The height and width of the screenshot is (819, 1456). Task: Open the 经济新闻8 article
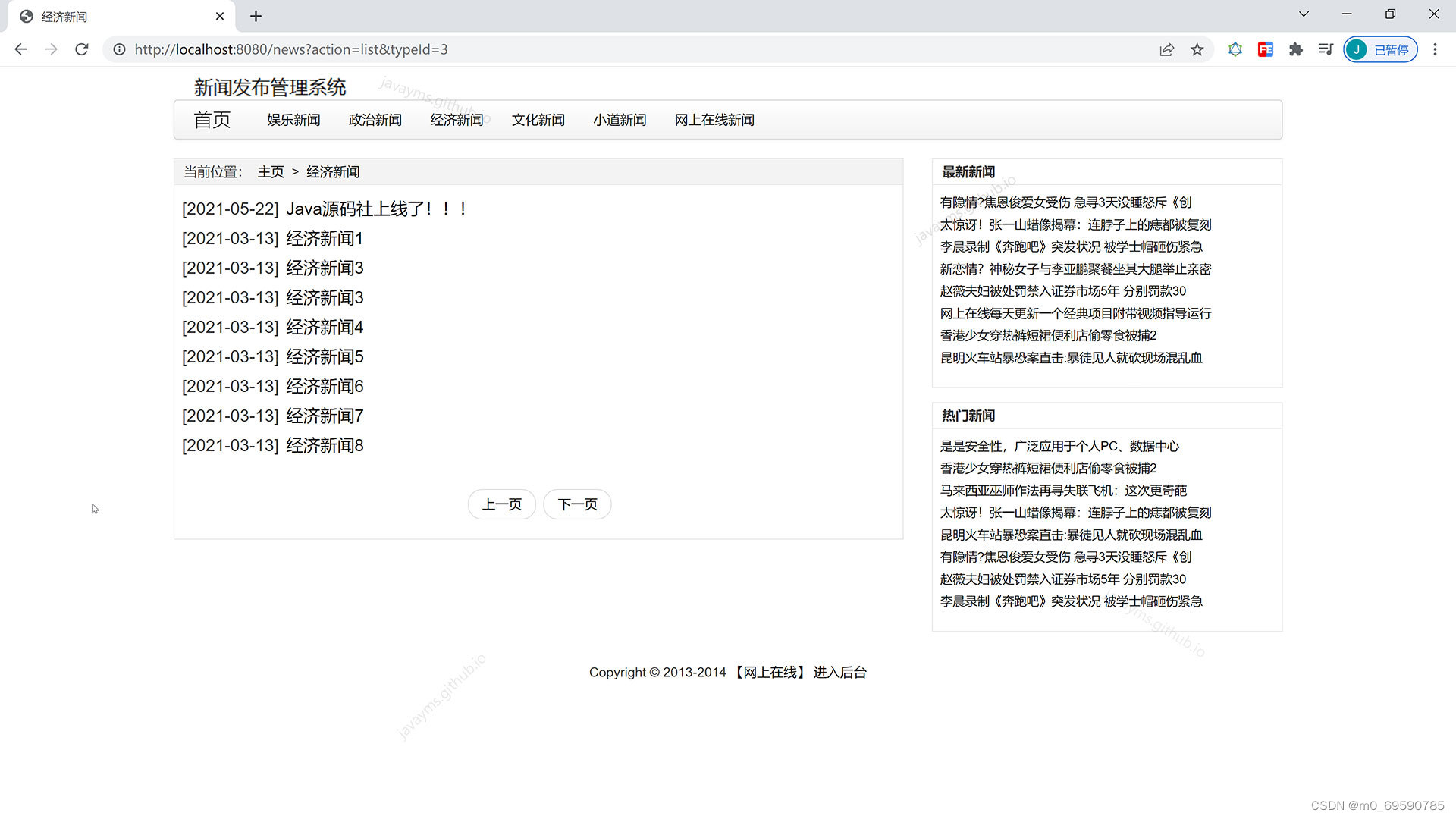pos(325,445)
